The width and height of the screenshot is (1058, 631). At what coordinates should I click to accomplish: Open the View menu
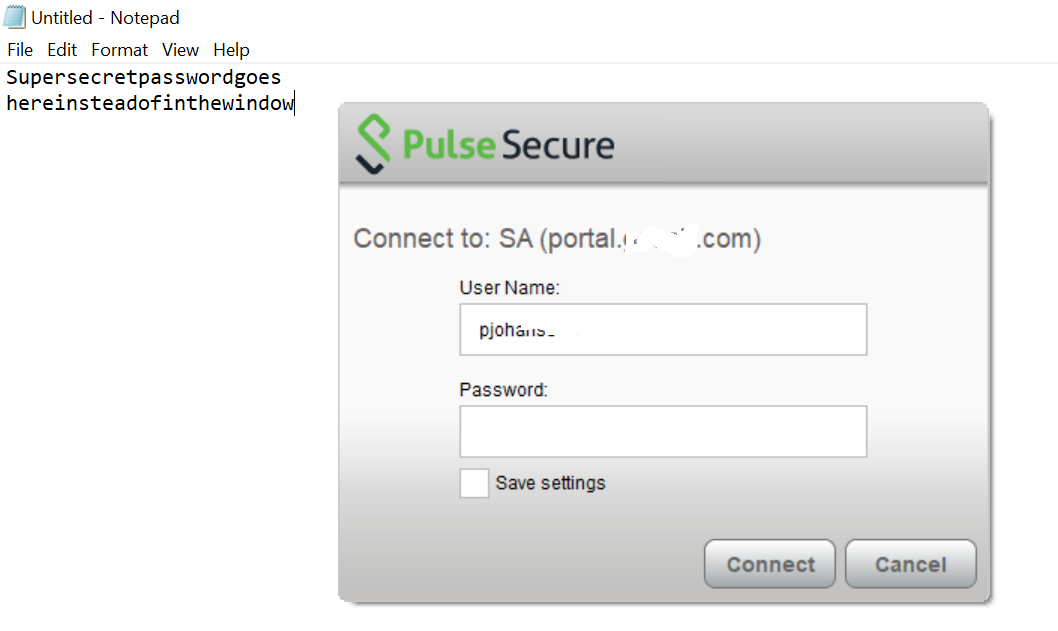click(180, 50)
